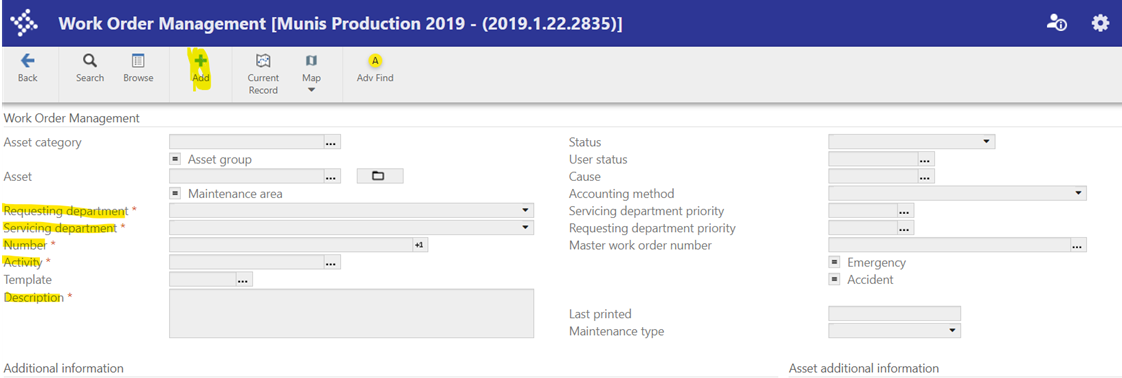Open the user info icon
The height and width of the screenshot is (378, 1122).
1056,23
